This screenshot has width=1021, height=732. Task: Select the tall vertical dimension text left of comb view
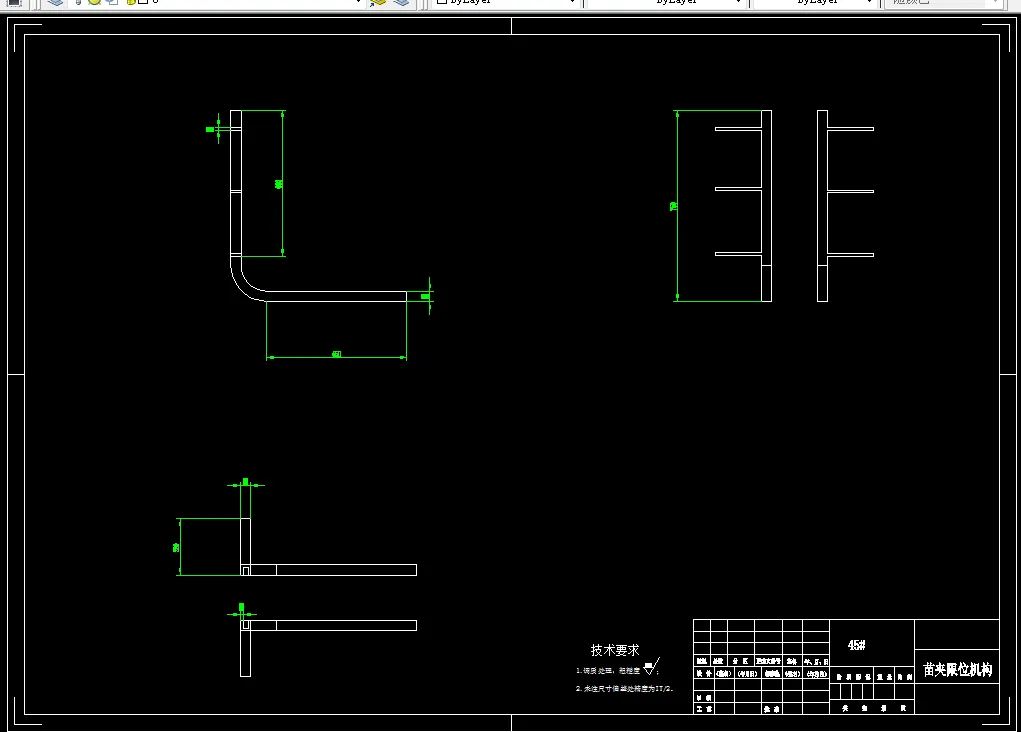click(x=673, y=206)
